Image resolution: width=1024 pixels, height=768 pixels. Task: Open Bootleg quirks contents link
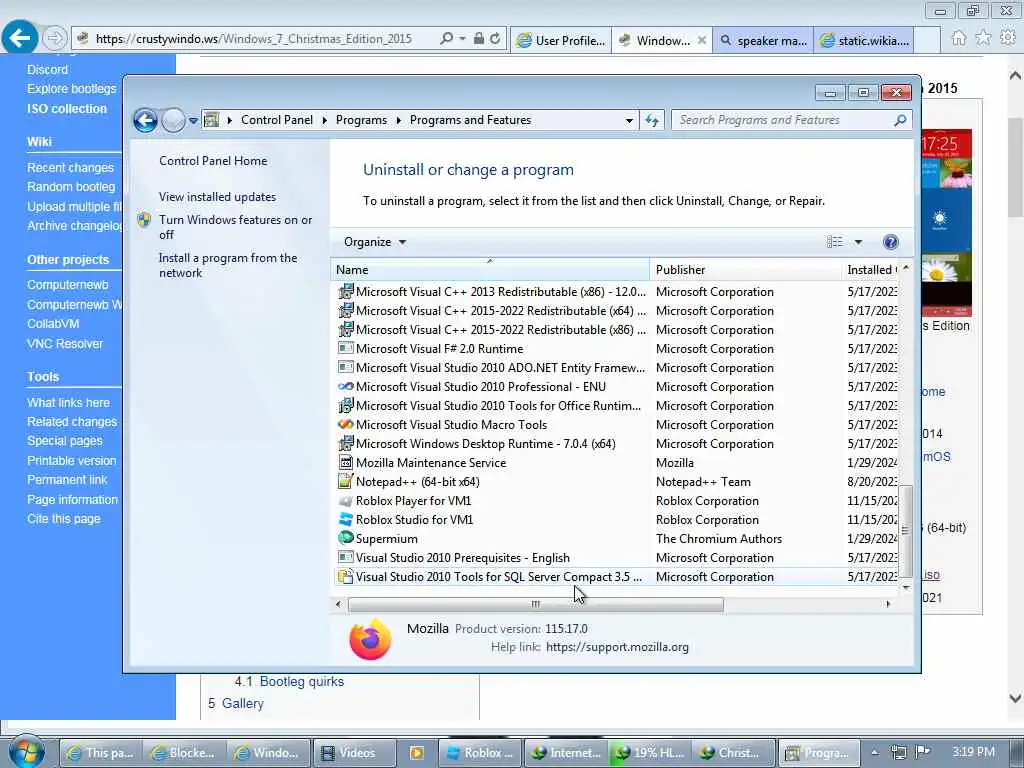pyautogui.click(x=302, y=681)
